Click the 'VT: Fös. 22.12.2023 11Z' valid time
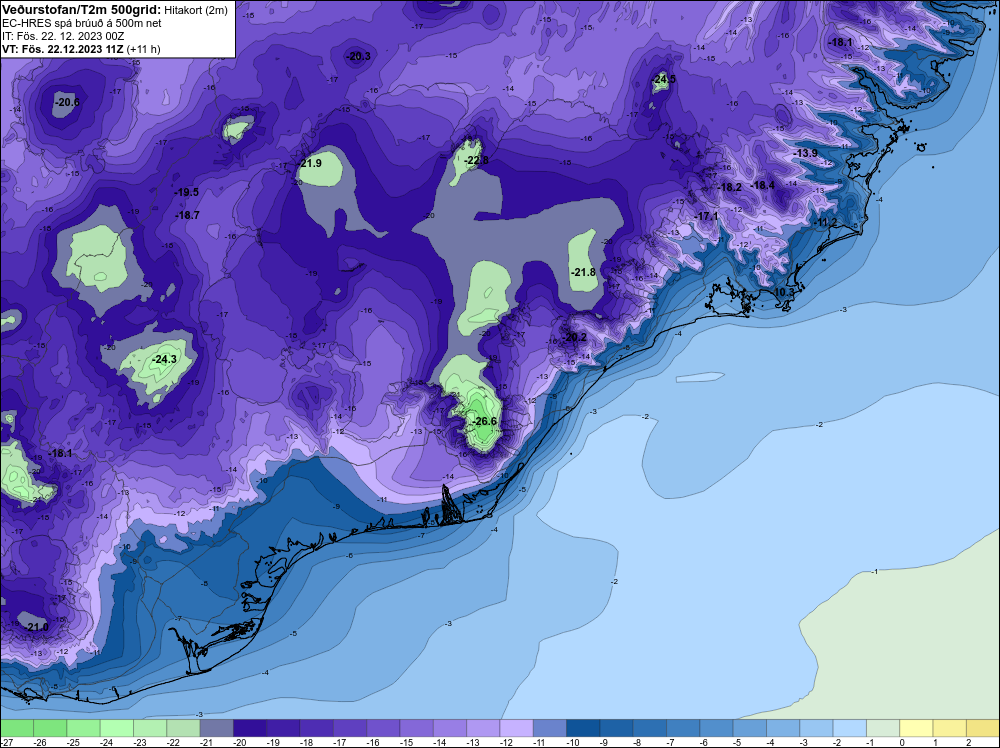This screenshot has width=1000, height=748. (x=63, y=49)
